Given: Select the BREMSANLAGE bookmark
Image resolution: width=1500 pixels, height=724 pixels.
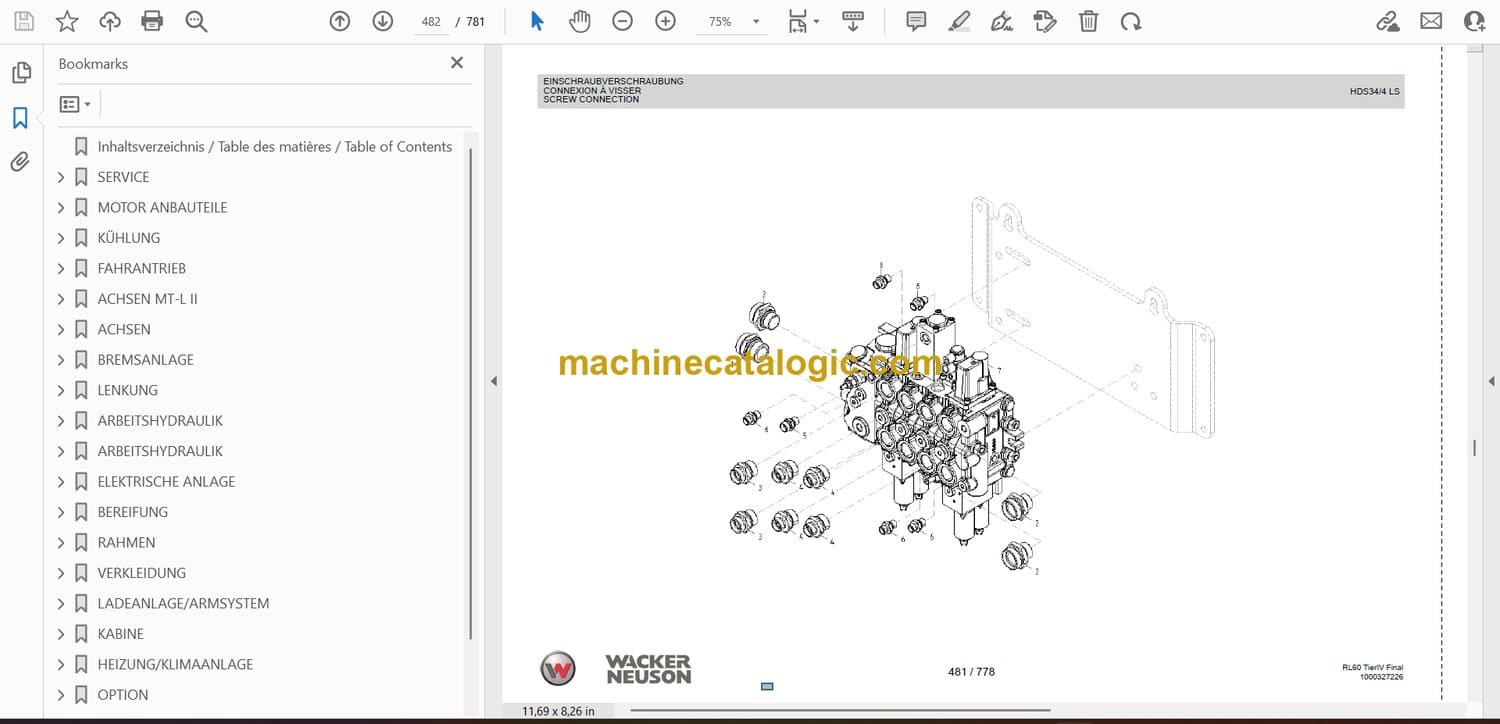Looking at the screenshot, I should point(145,360).
